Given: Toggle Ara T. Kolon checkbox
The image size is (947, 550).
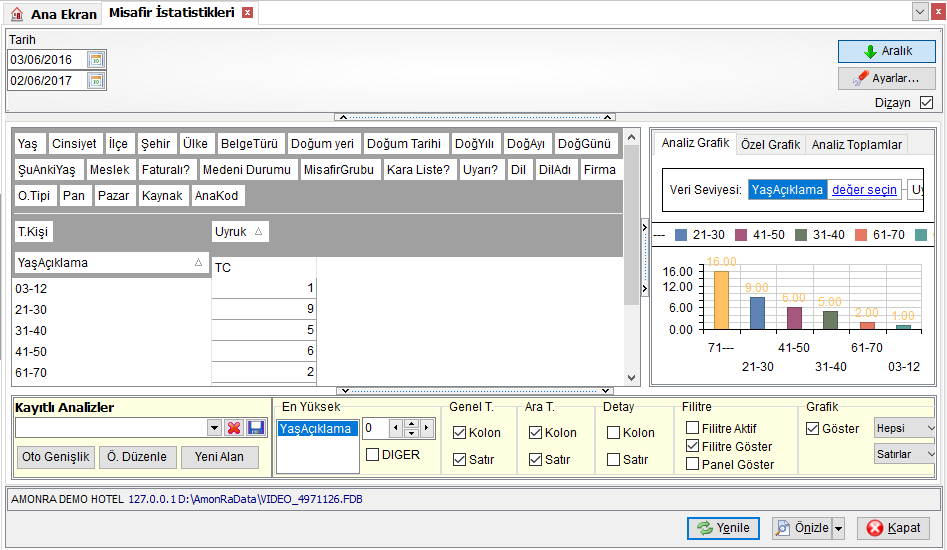Looking at the screenshot, I should (x=535, y=432).
